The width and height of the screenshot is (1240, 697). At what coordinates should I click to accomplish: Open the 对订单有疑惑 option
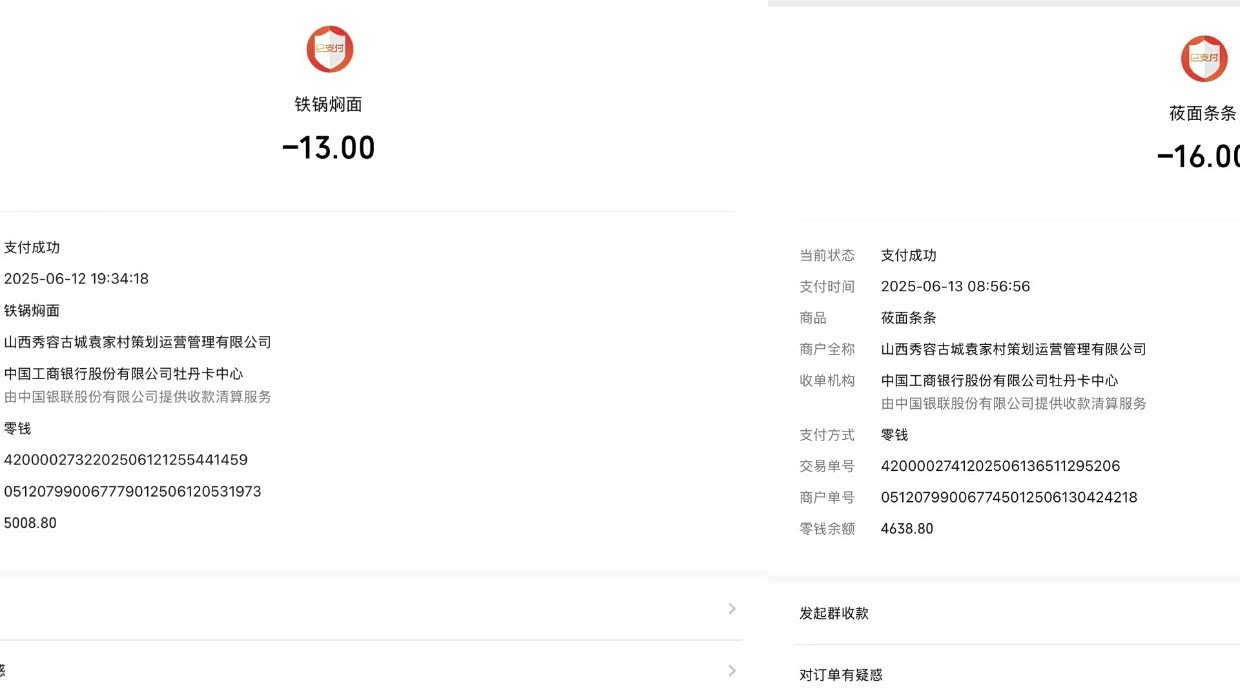pyautogui.click(x=841, y=675)
